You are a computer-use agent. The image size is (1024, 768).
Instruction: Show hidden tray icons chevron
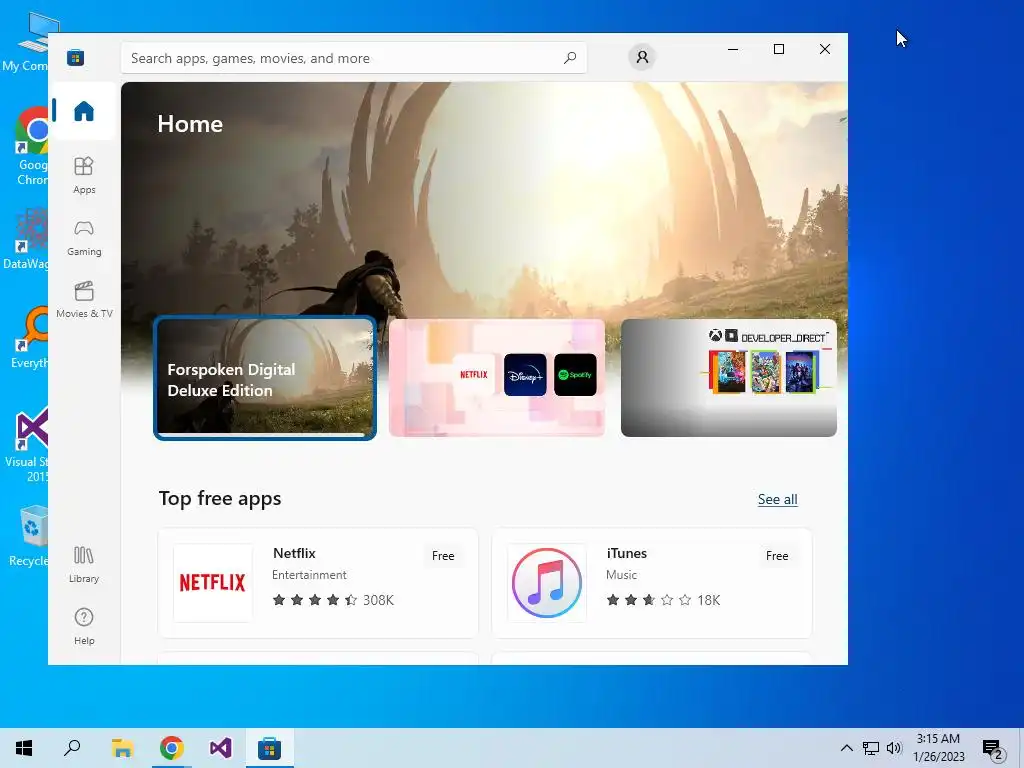[846, 748]
